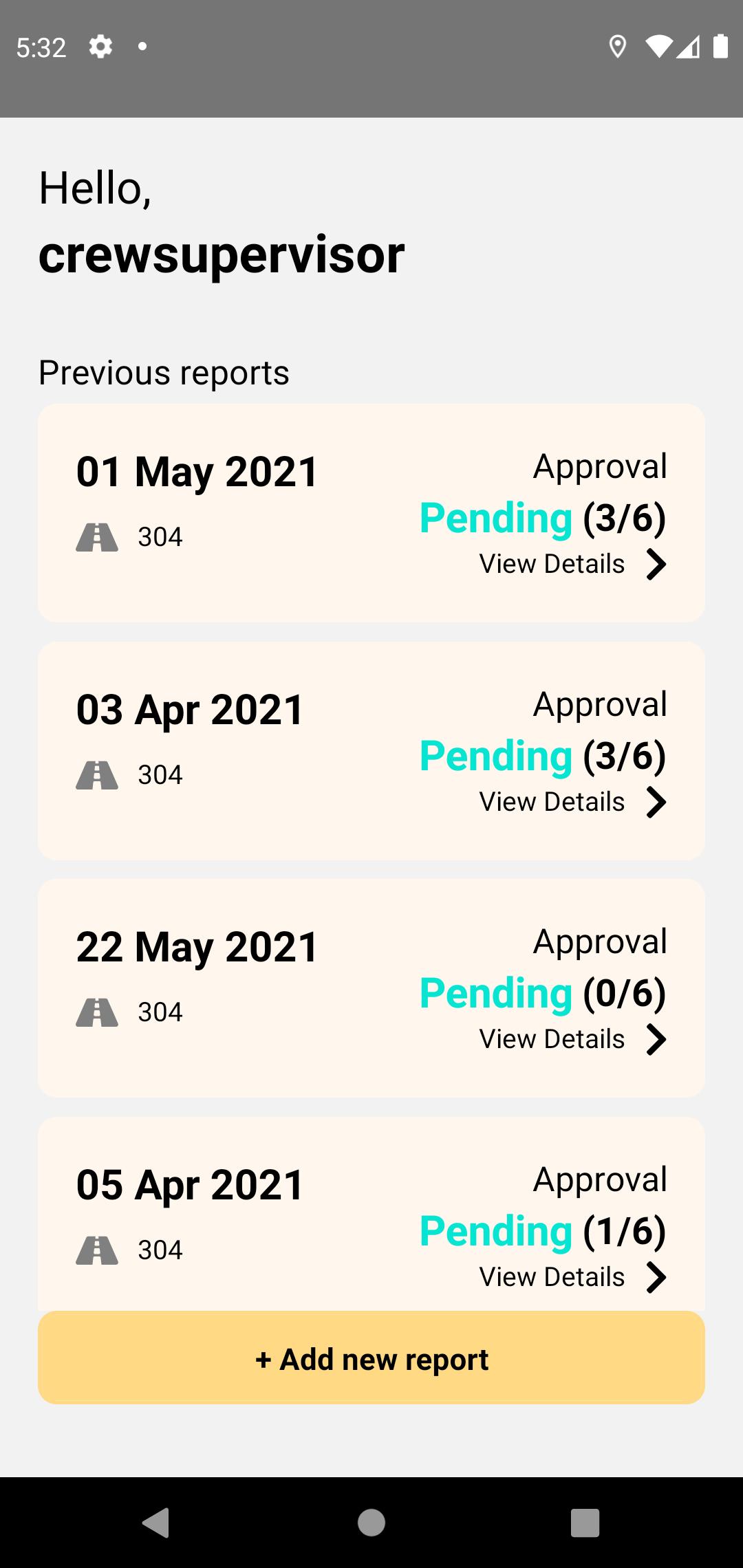743x1568 pixels.
Task: Open Pending (0/6) approval status
Action: click(543, 993)
